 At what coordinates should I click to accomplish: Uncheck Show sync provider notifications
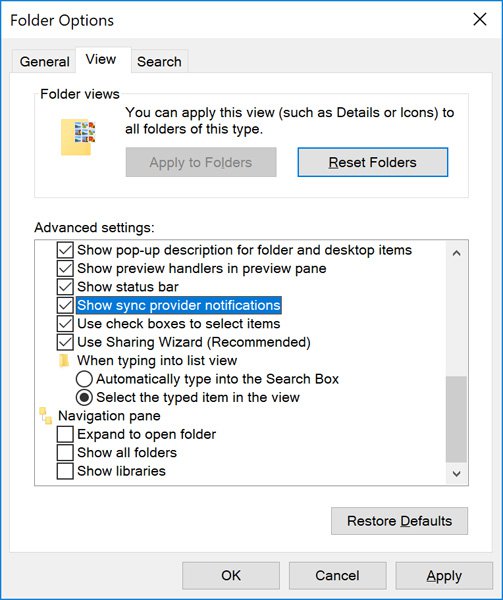pos(65,305)
